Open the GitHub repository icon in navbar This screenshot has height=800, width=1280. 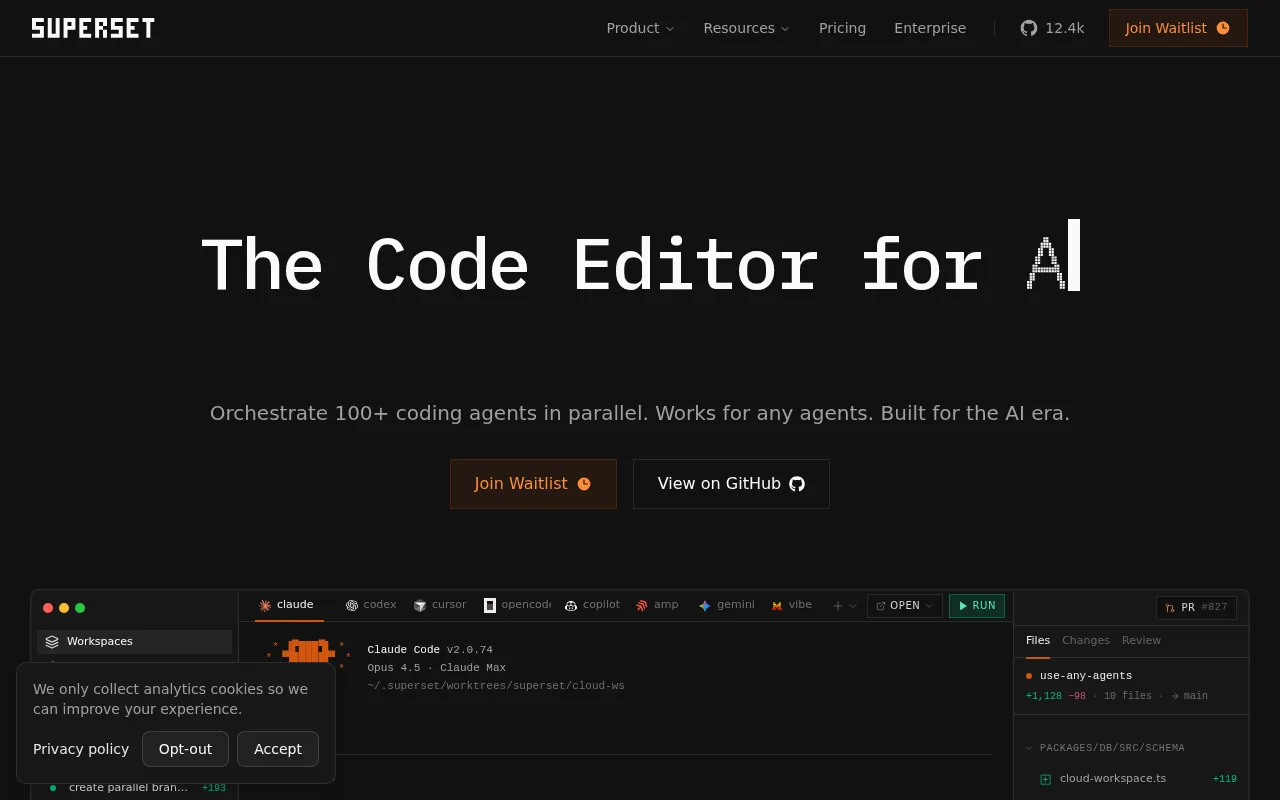1029,28
